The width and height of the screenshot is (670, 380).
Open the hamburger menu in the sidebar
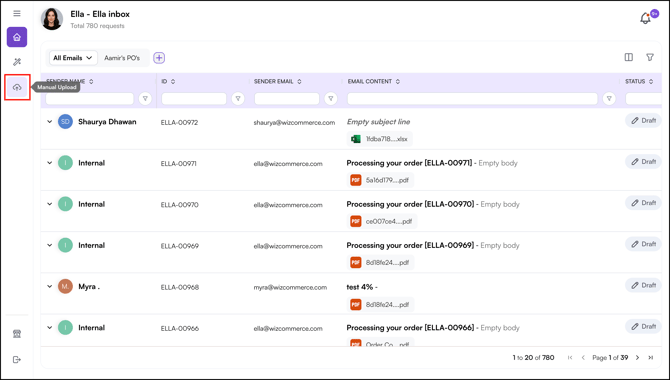(x=17, y=14)
